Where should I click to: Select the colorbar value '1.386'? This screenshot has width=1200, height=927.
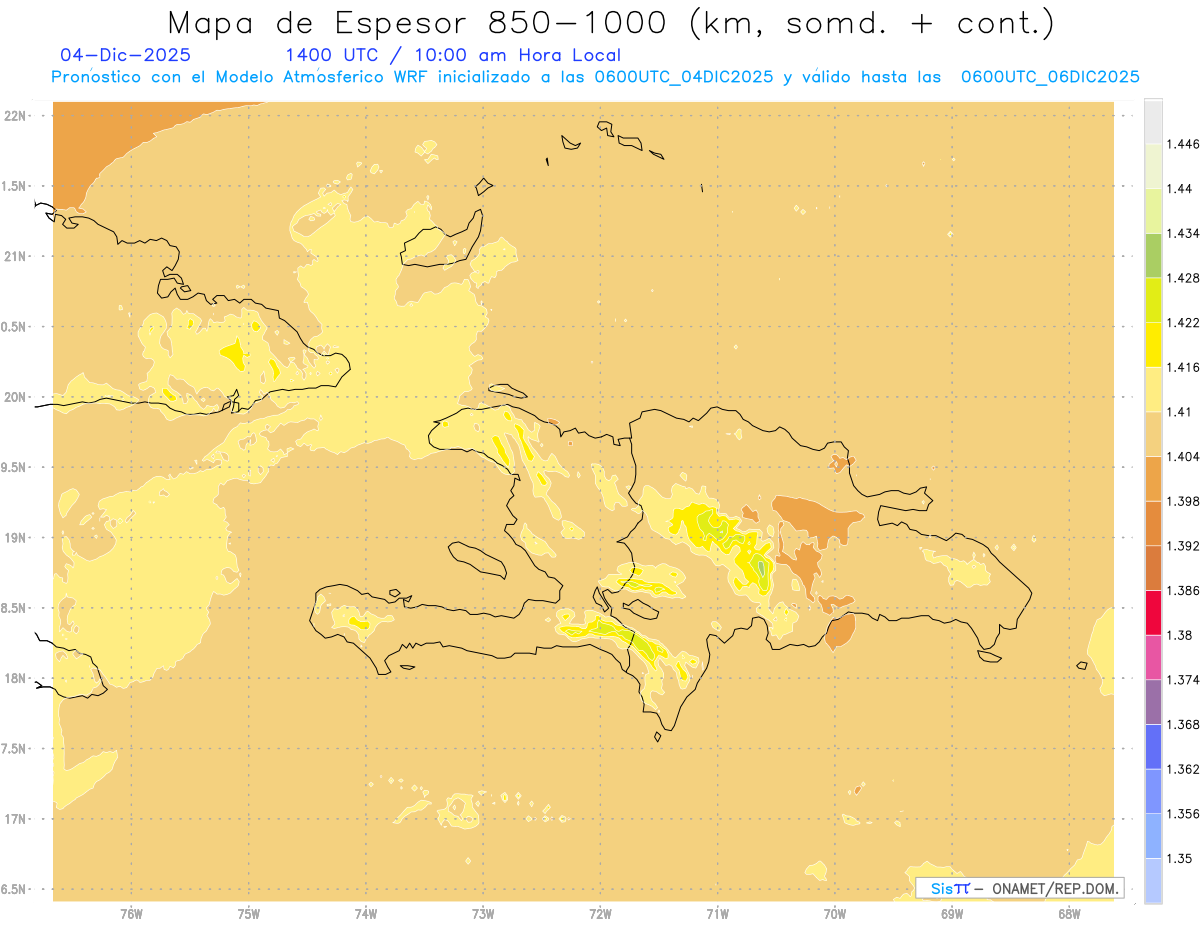point(1184,590)
